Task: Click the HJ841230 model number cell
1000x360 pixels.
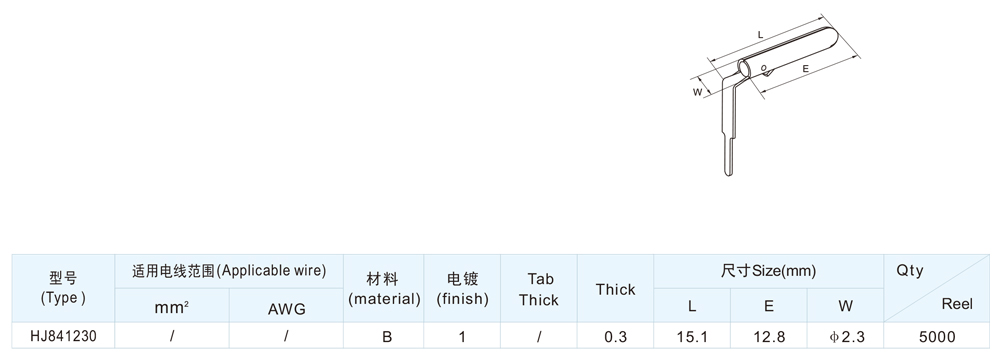Action: coord(63,336)
